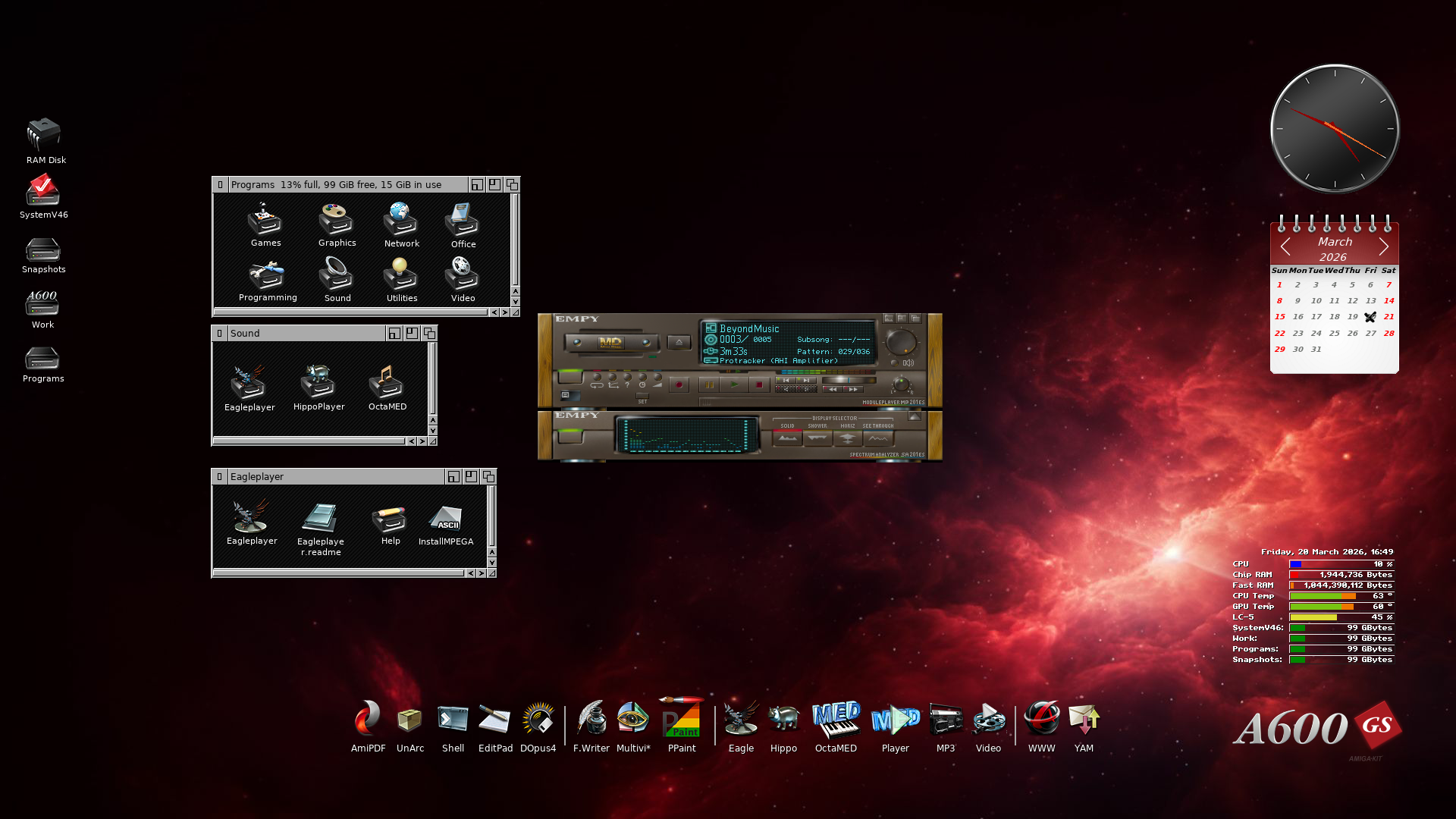The image size is (1456, 819).
Task: Open the YAM mail dock icon
Action: pos(1084,719)
